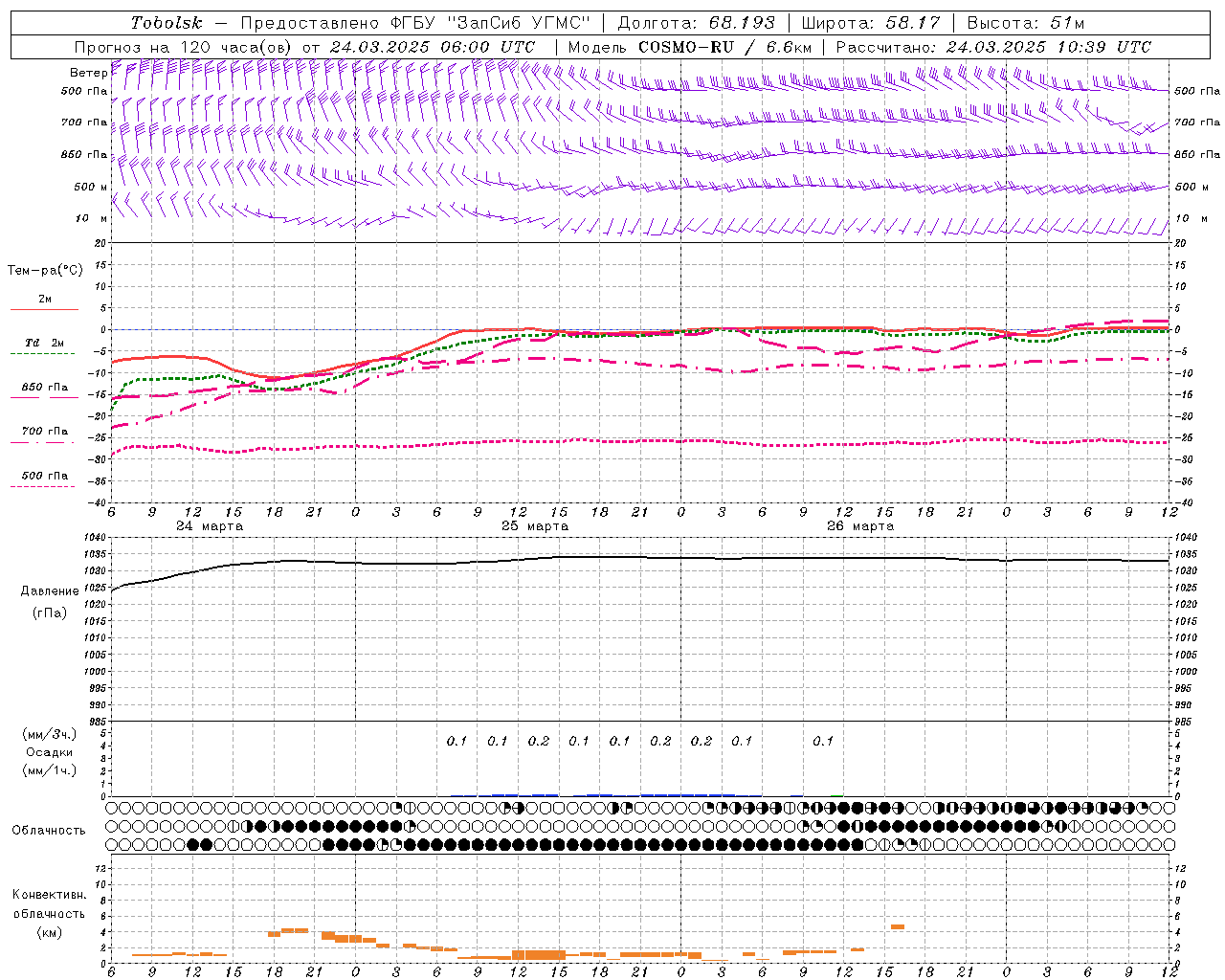Click the model label "COSMO-RU / 6.6км"
The height and width of the screenshot is (980, 1225).
pyautogui.click(x=725, y=47)
